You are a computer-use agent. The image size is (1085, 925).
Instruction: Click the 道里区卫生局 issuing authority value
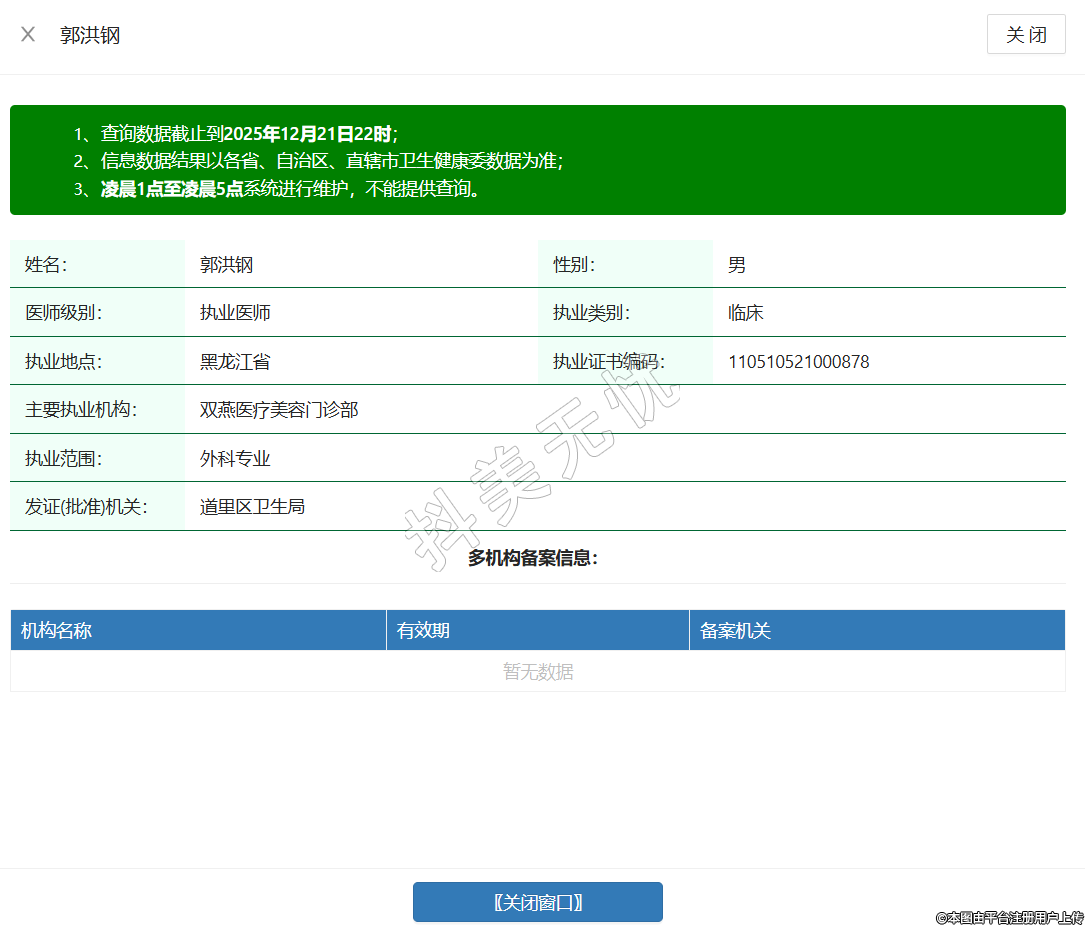click(x=252, y=507)
